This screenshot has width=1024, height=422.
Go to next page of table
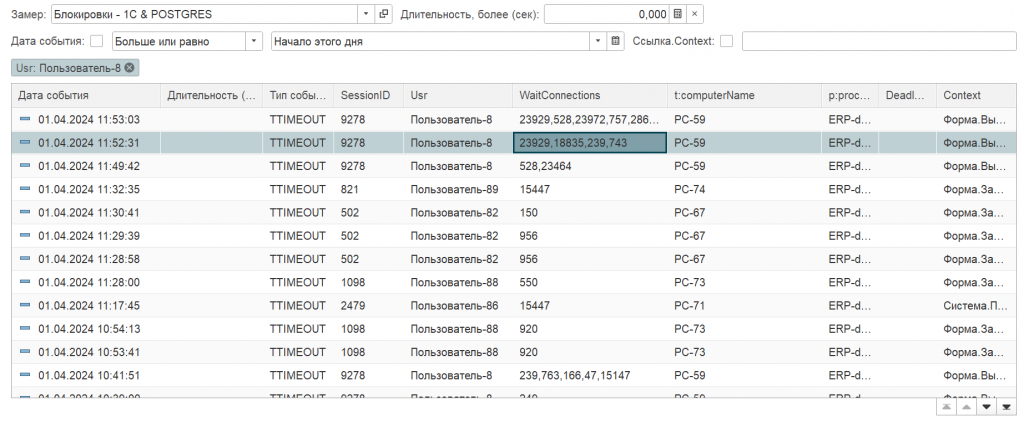(986, 407)
